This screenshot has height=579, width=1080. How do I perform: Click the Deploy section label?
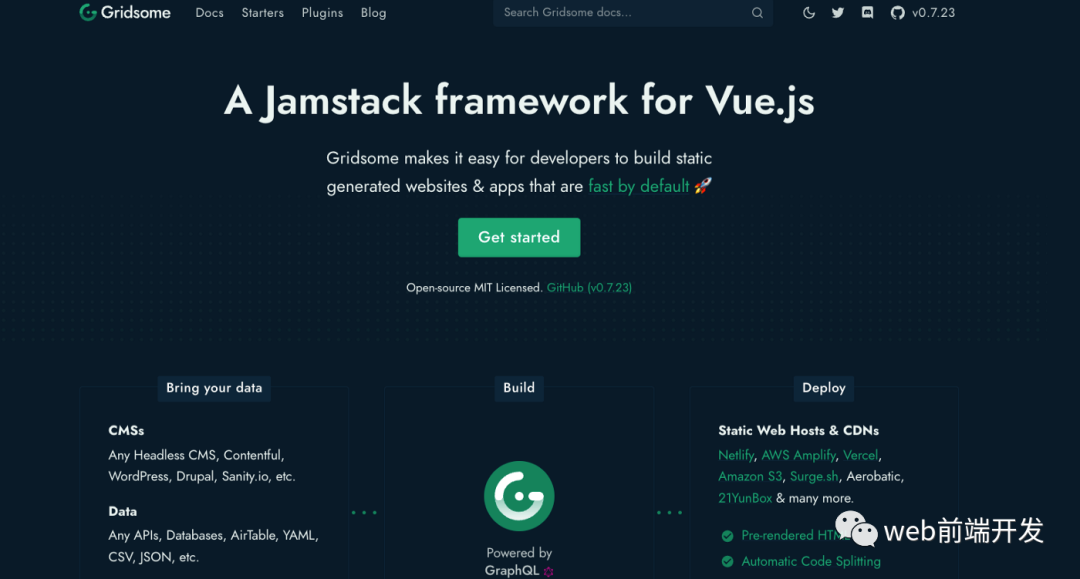pos(824,388)
